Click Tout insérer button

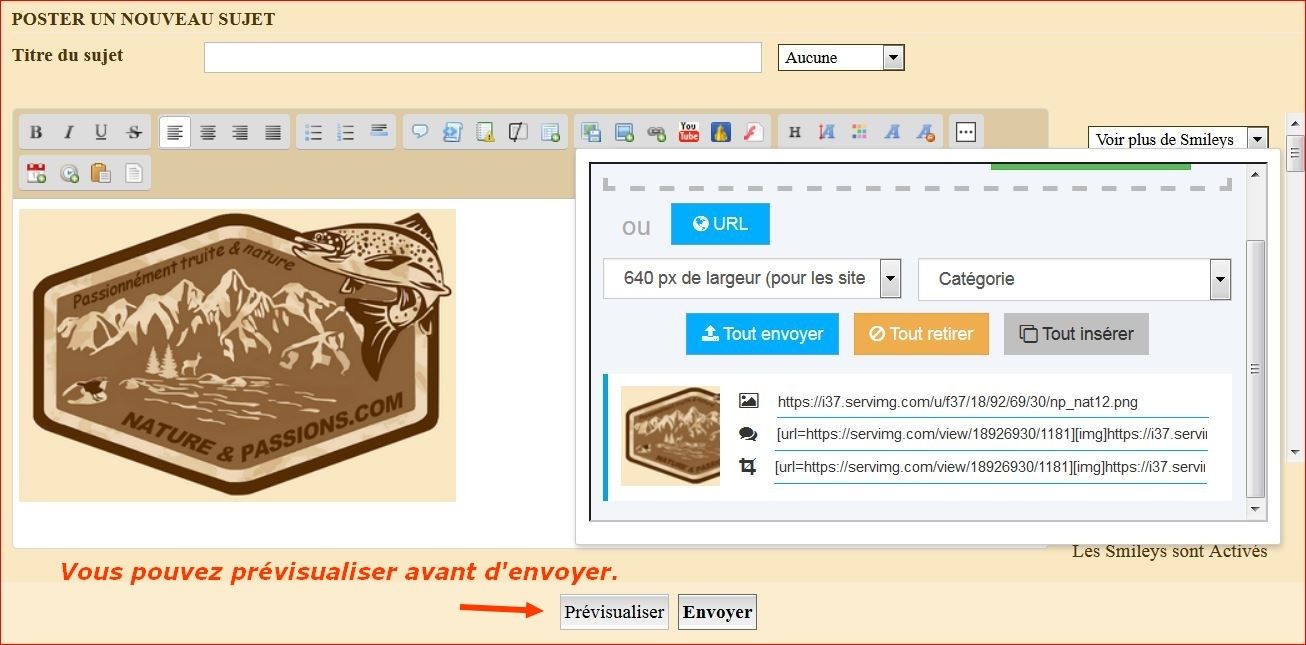[1076, 334]
